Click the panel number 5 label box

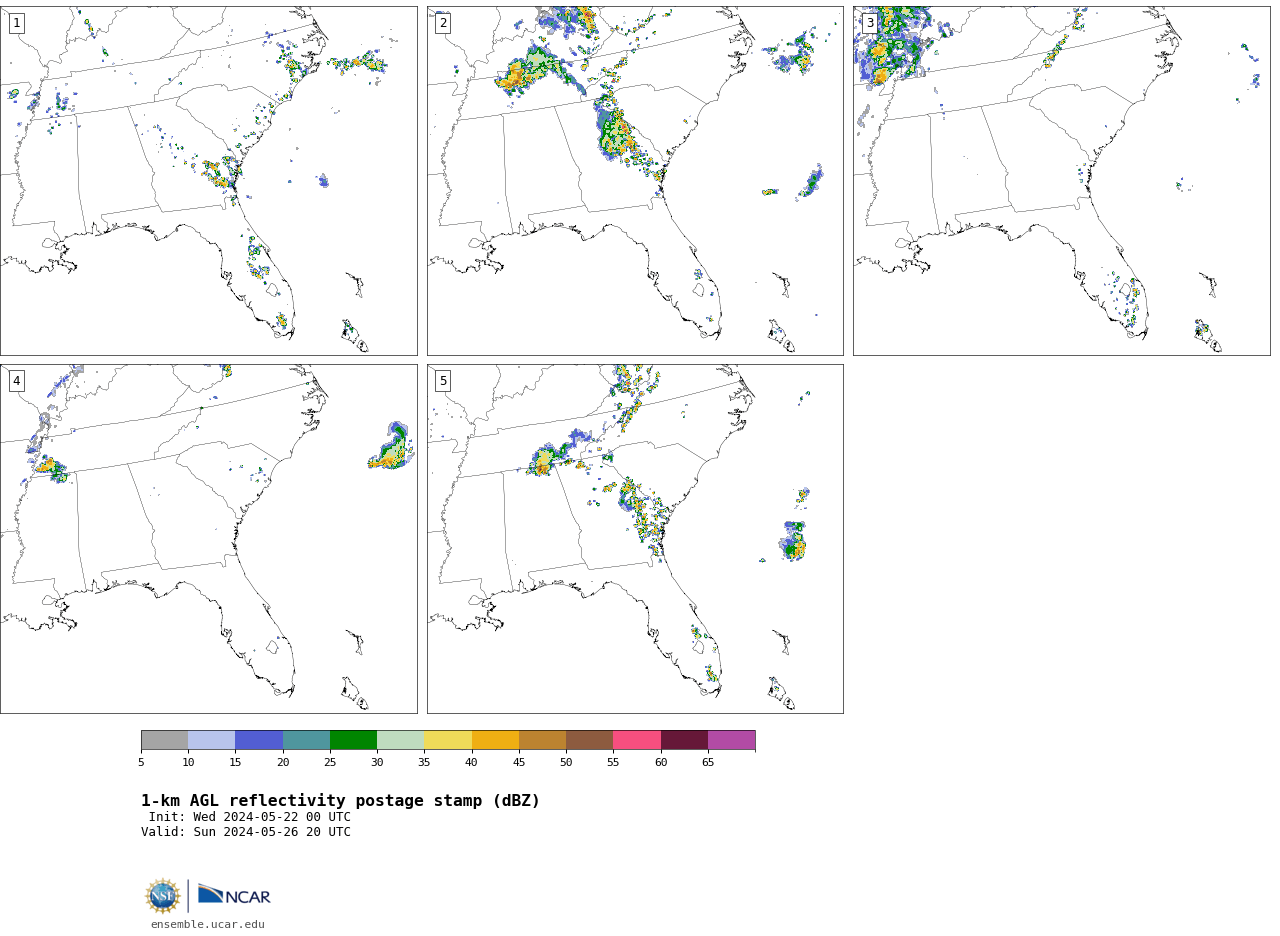443,381
